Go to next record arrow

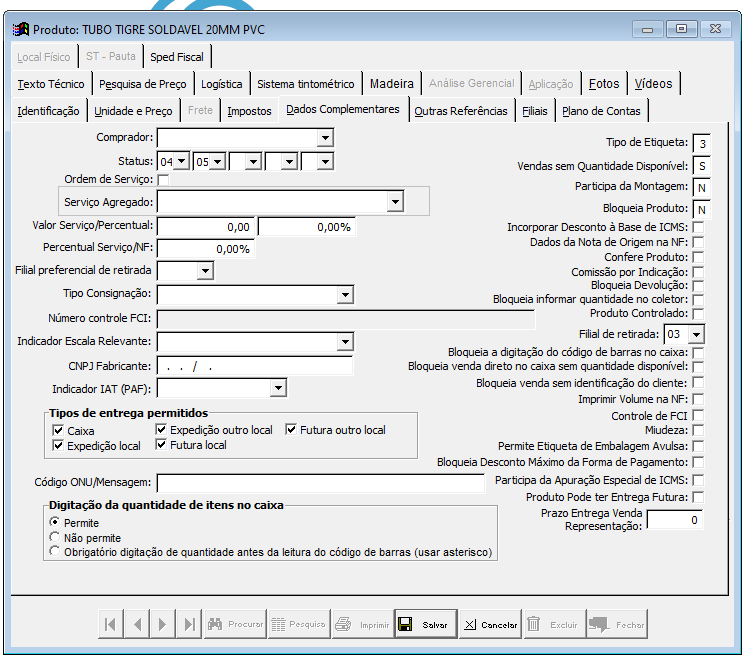click(162, 624)
